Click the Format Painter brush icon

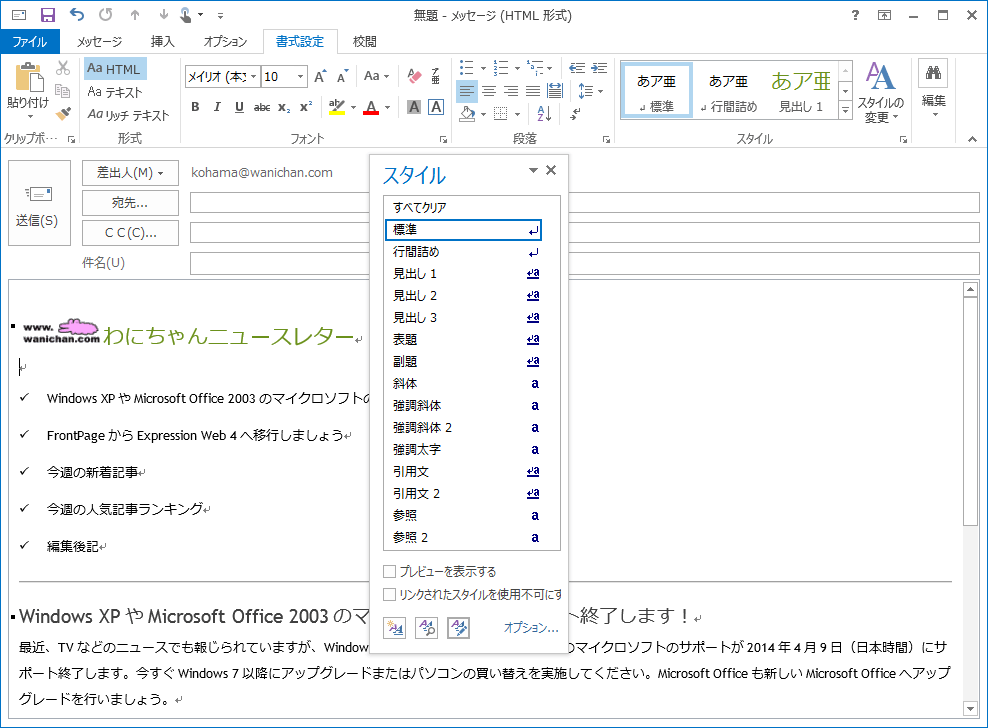[63, 114]
